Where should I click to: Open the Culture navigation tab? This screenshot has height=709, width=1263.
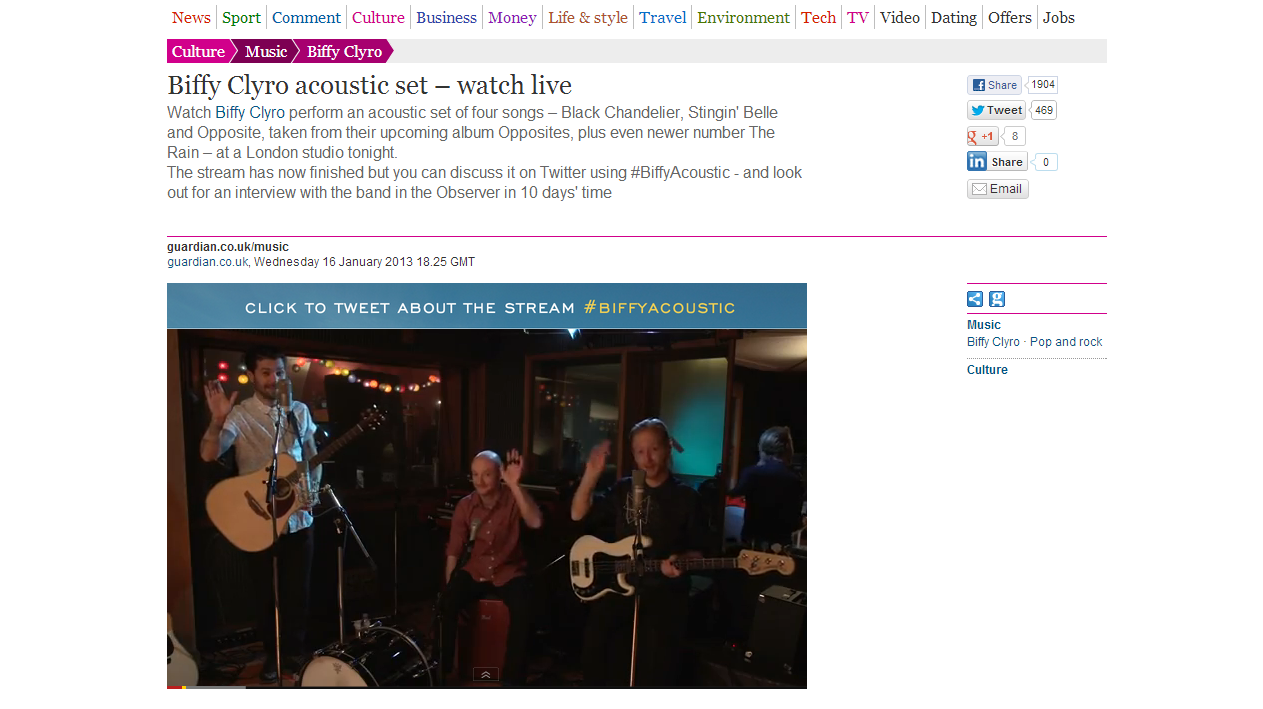378,17
